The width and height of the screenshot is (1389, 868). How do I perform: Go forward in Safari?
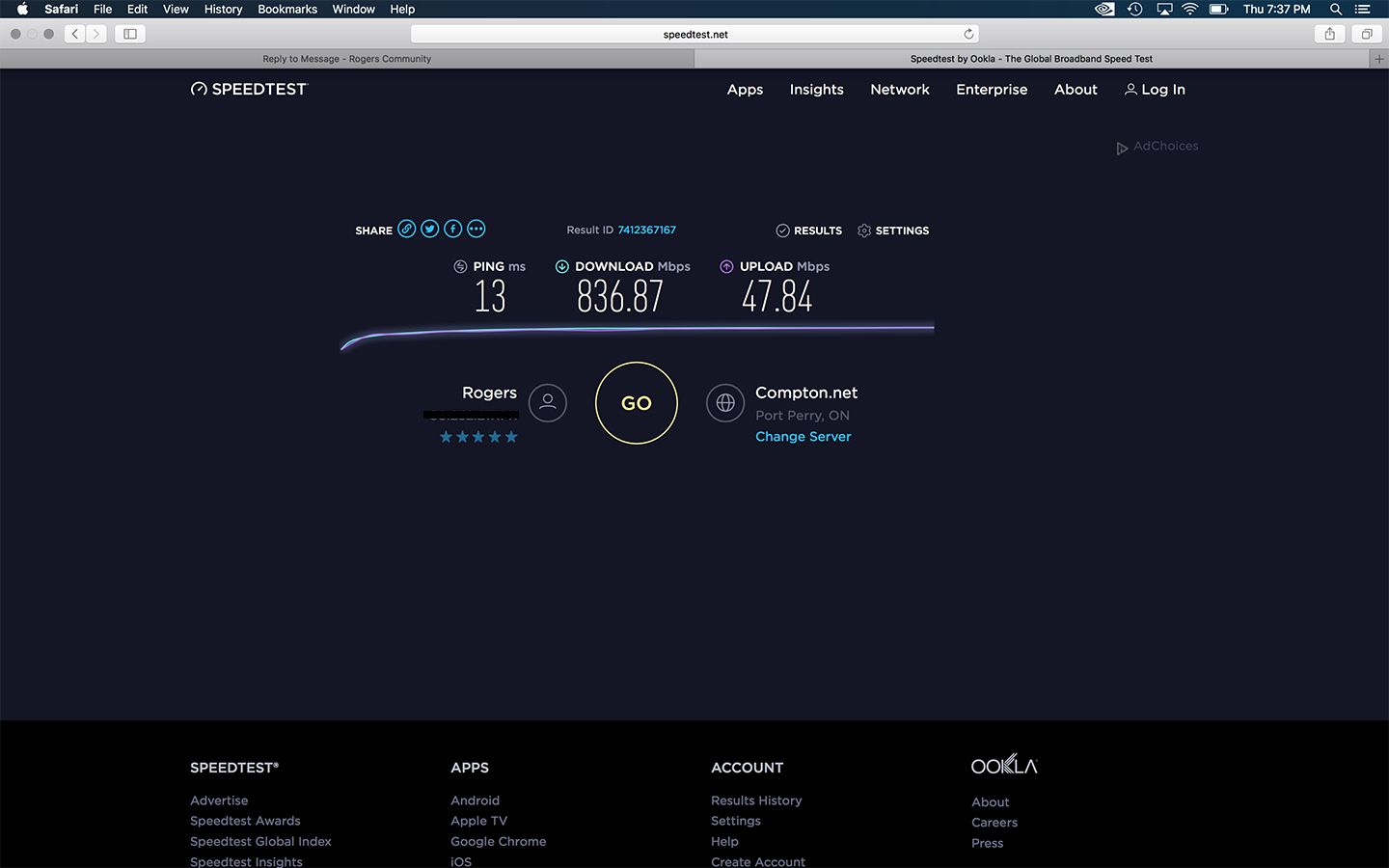click(x=96, y=34)
